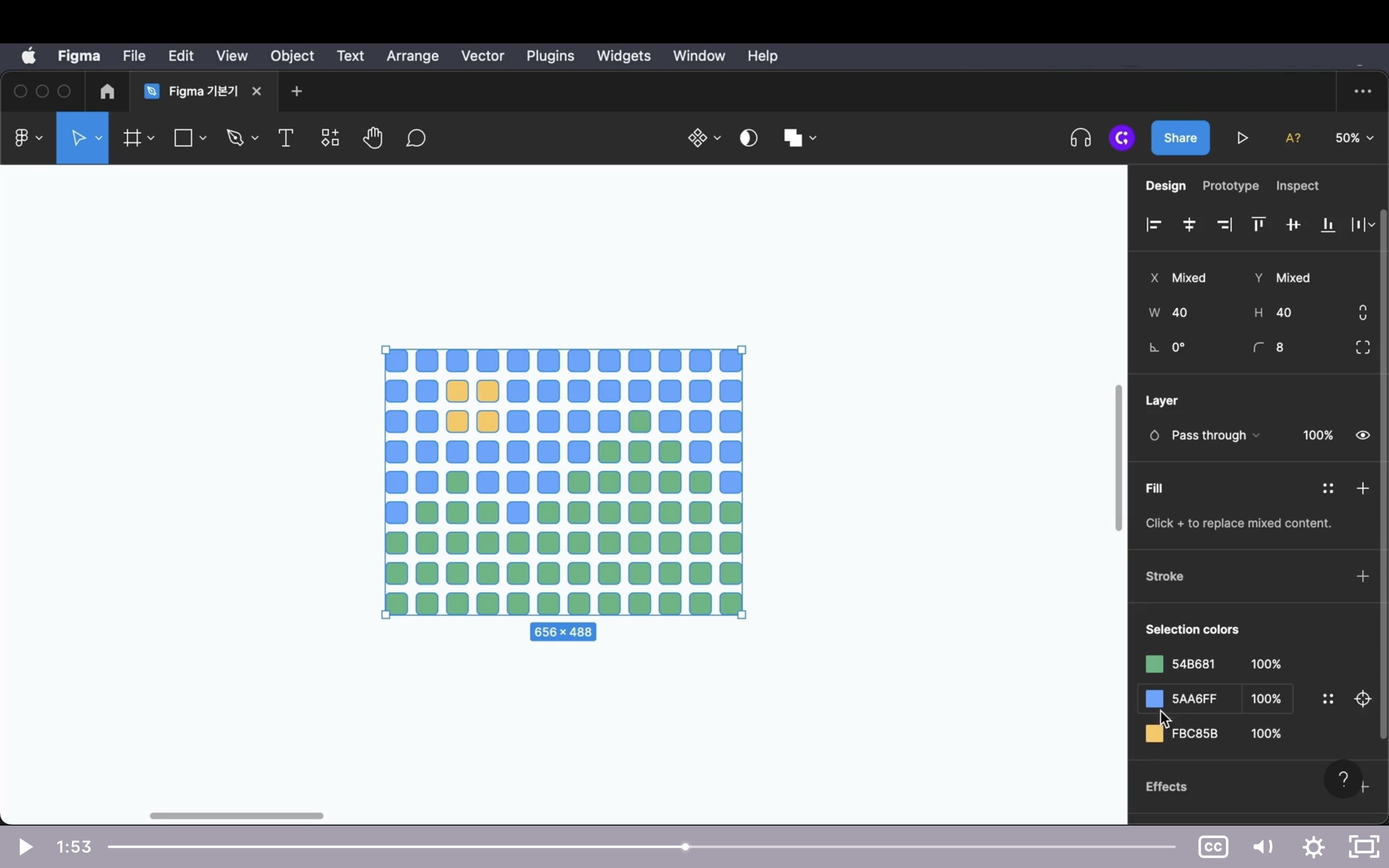Open the Arrange menu
The width and height of the screenshot is (1389, 868).
tap(412, 55)
